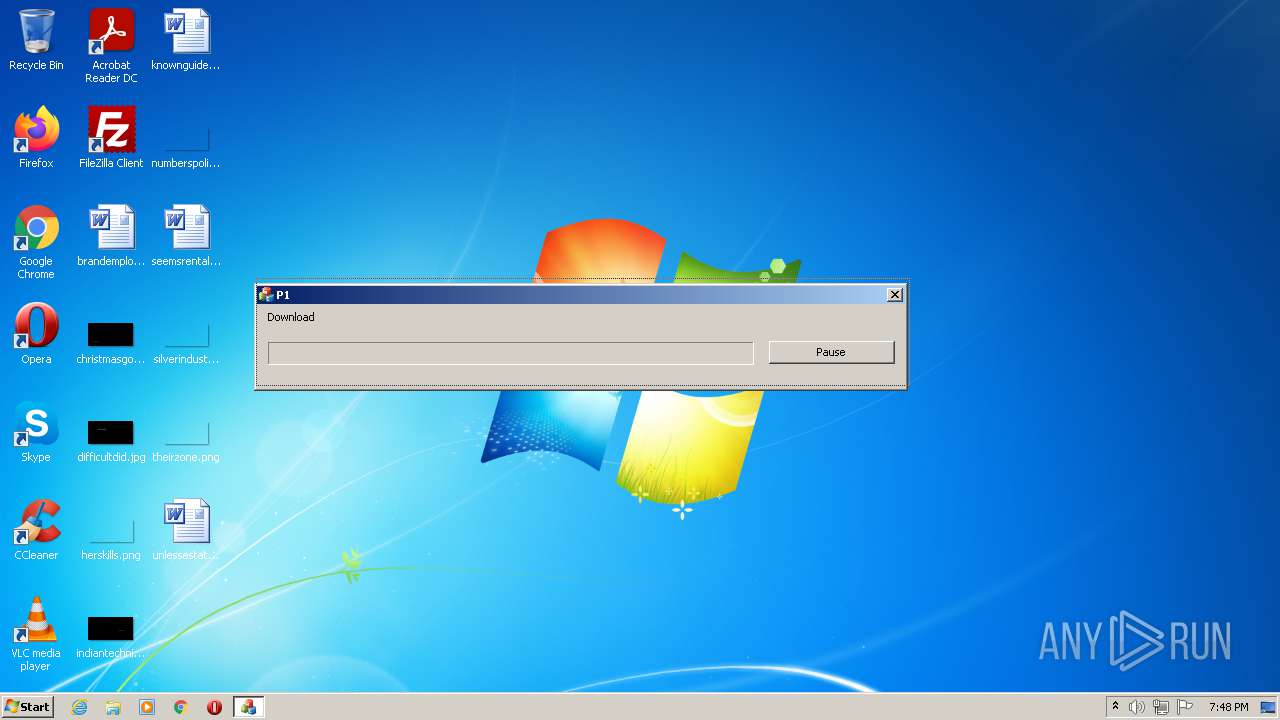Launch the Firefox desktop shortcut
The image size is (1280, 720).
point(36,138)
